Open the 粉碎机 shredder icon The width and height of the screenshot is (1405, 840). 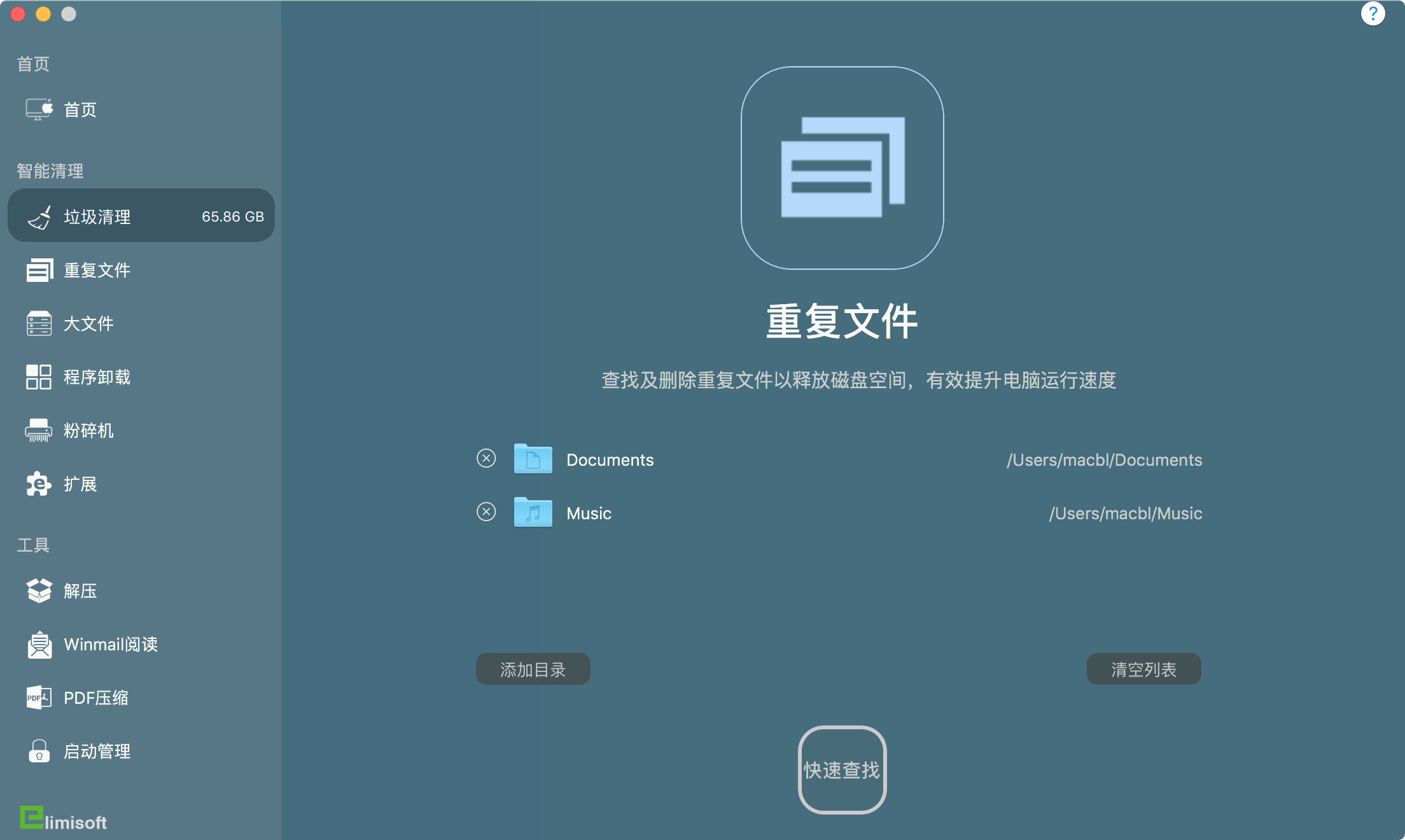39,430
